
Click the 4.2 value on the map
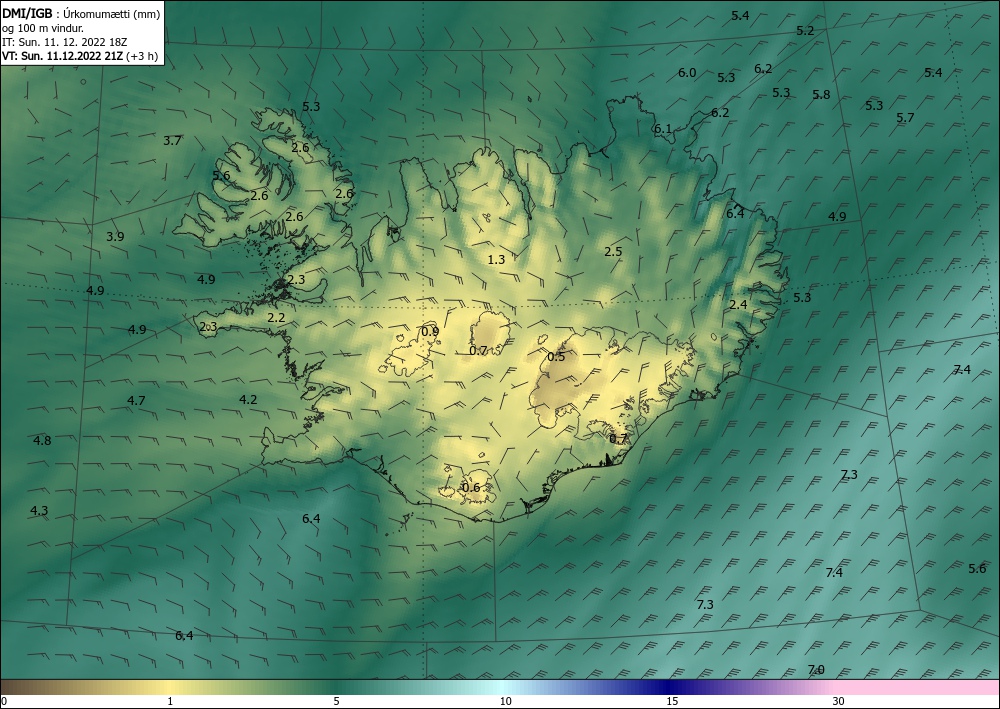248,400
